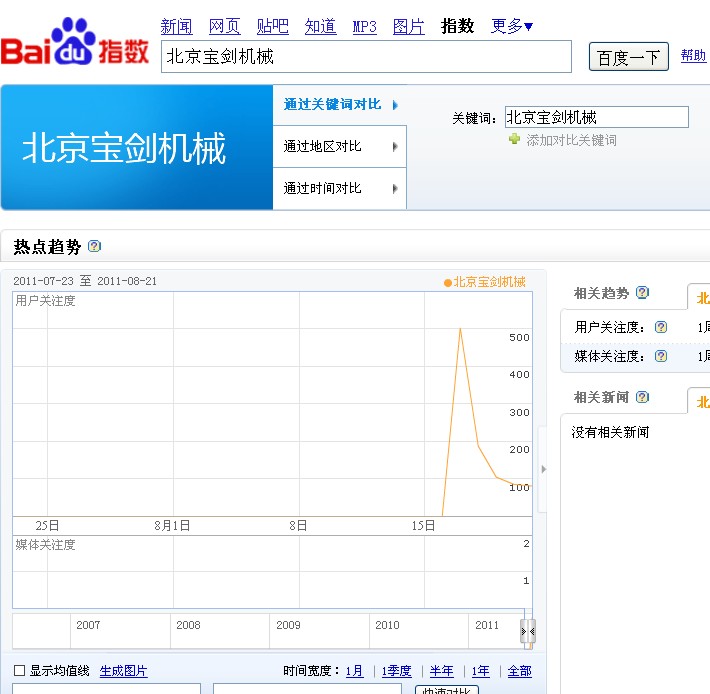Set time width to 1季度
This screenshot has width=710, height=694.
397,670
